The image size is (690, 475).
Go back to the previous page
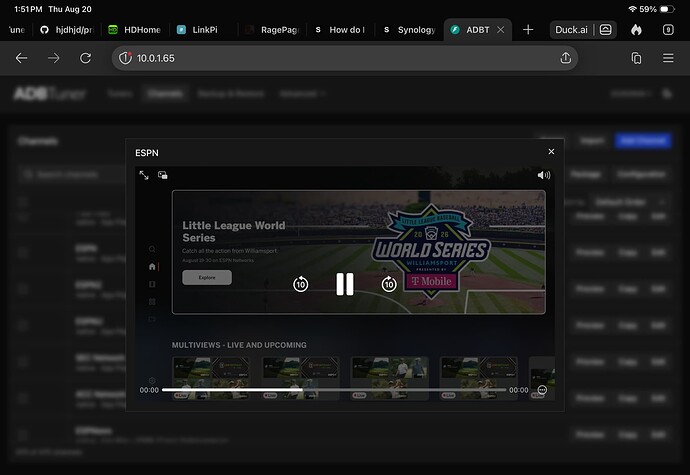click(21, 58)
